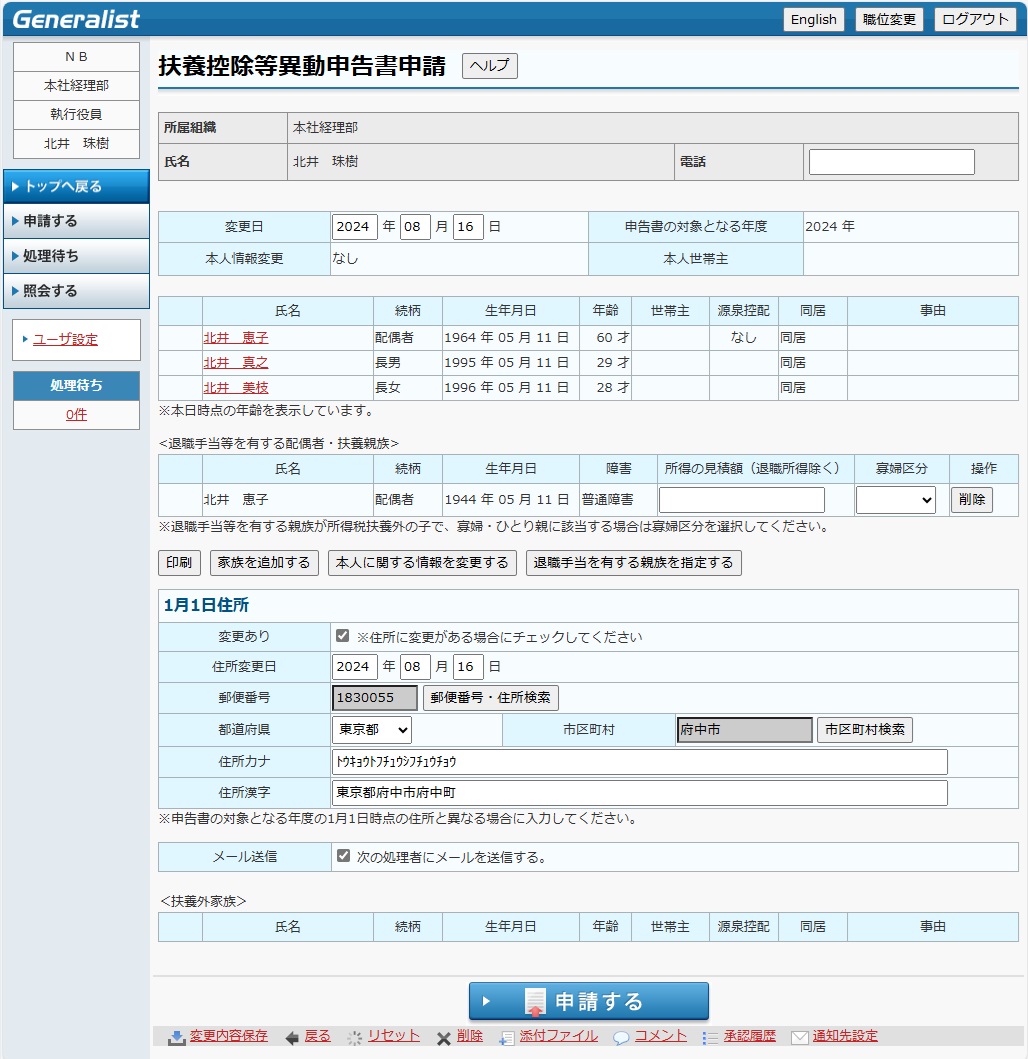This screenshot has width=1028, height=1059.
Task: Click the 郵便番号・住所検索 button
Action: 491,698
